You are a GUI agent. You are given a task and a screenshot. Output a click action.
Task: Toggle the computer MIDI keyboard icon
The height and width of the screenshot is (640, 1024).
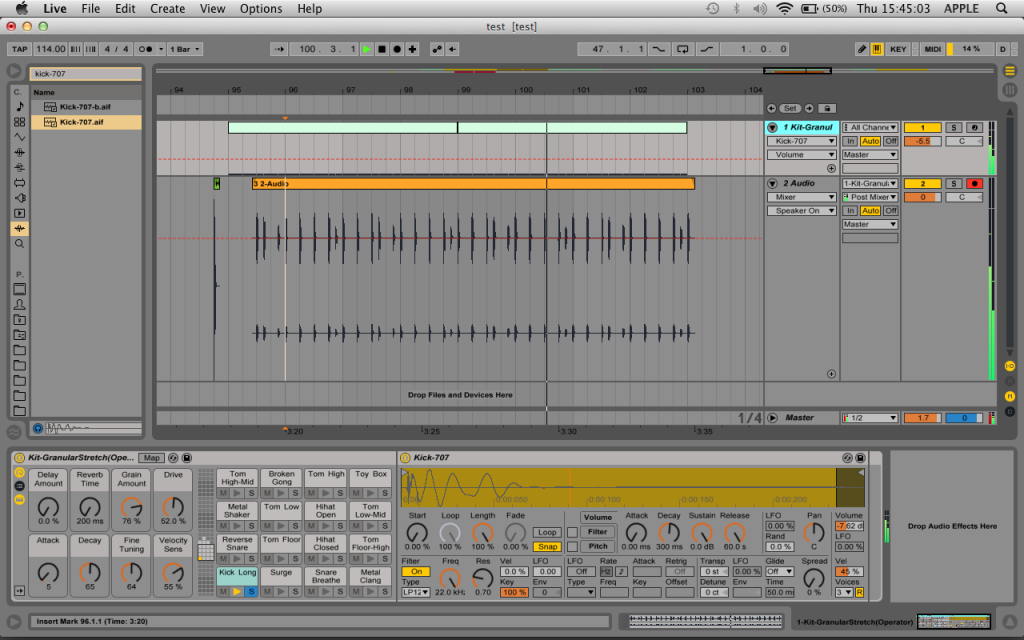point(876,49)
